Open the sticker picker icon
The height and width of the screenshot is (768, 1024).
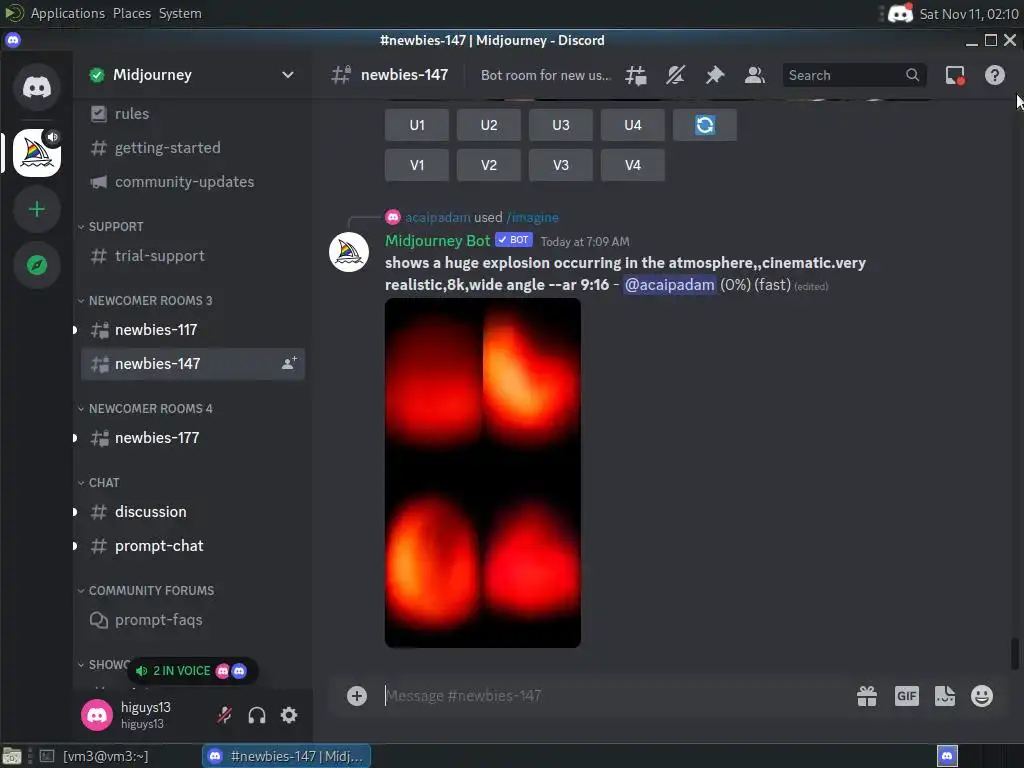pyautogui.click(x=944, y=696)
